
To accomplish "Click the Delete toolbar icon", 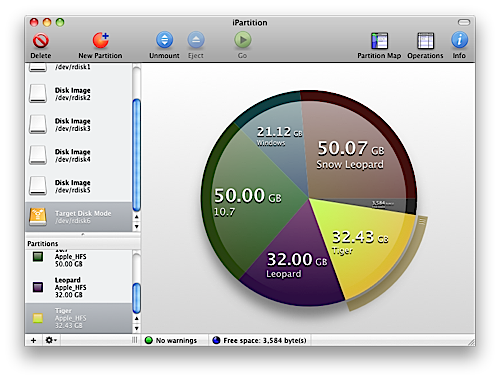I will click(41, 41).
